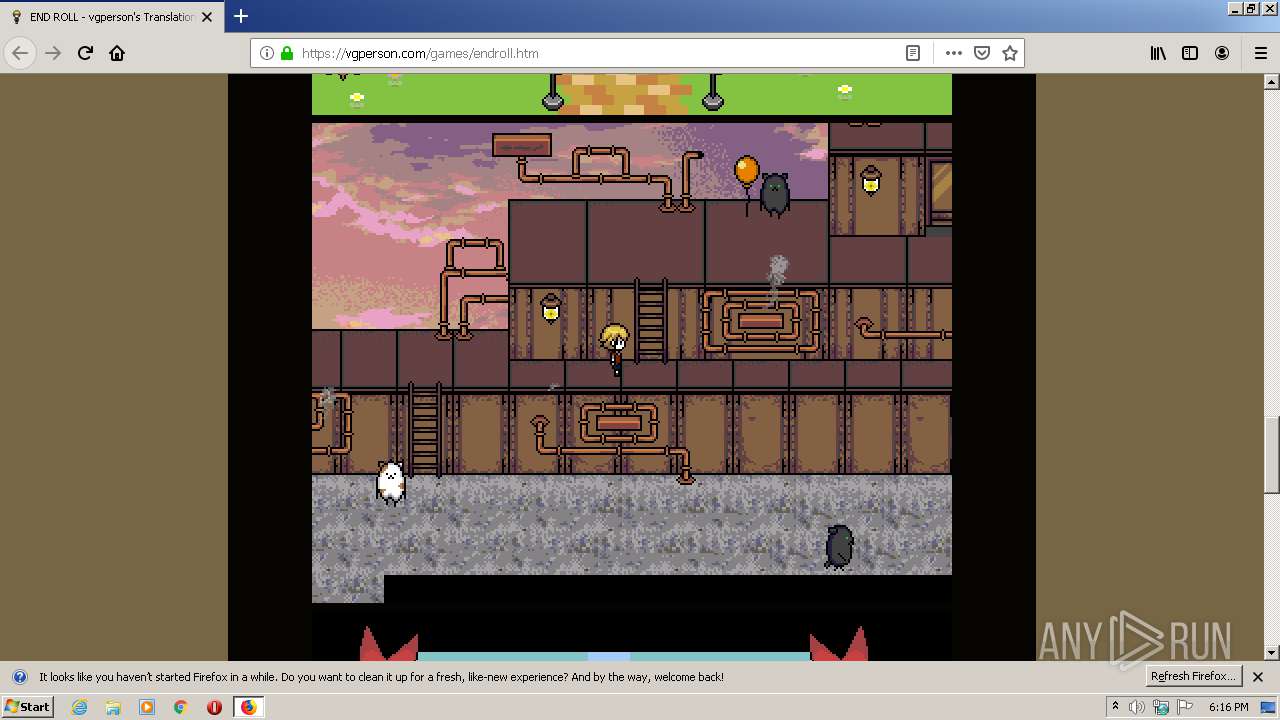This screenshot has height=720, width=1280.
Task: Click the notification bar question mark icon
Action: 19,677
